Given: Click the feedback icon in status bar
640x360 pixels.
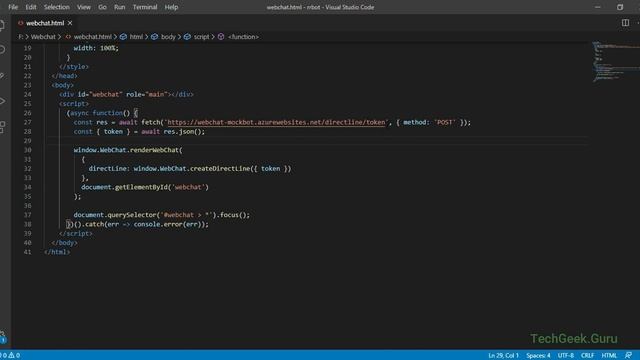Looking at the screenshot, I should pyautogui.click(x=629, y=355).
